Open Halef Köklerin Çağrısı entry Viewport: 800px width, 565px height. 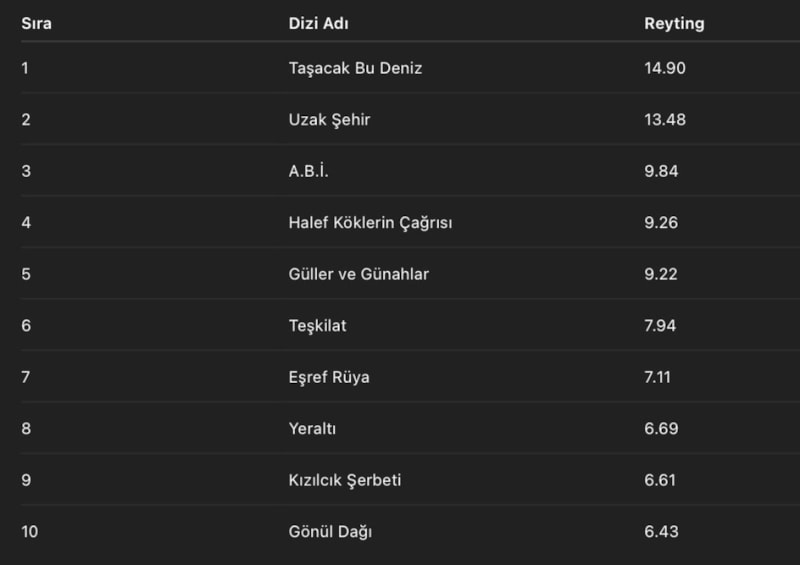pyautogui.click(x=370, y=222)
